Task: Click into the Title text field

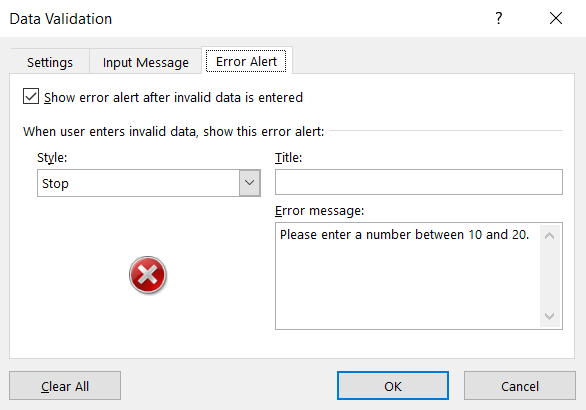Action: point(419,182)
